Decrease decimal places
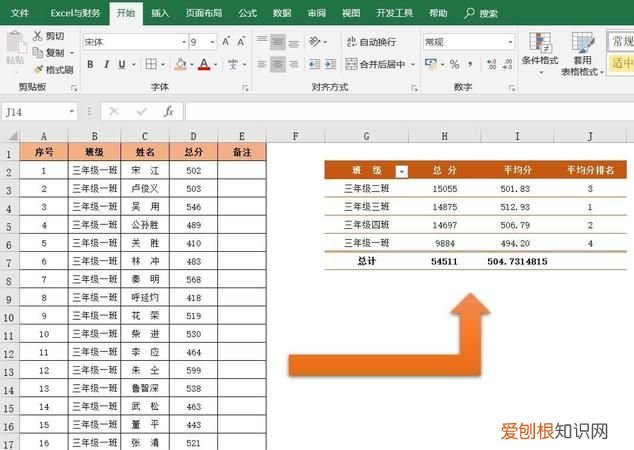The width and height of the screenshot is (634, 450). [x=507, y=64]
